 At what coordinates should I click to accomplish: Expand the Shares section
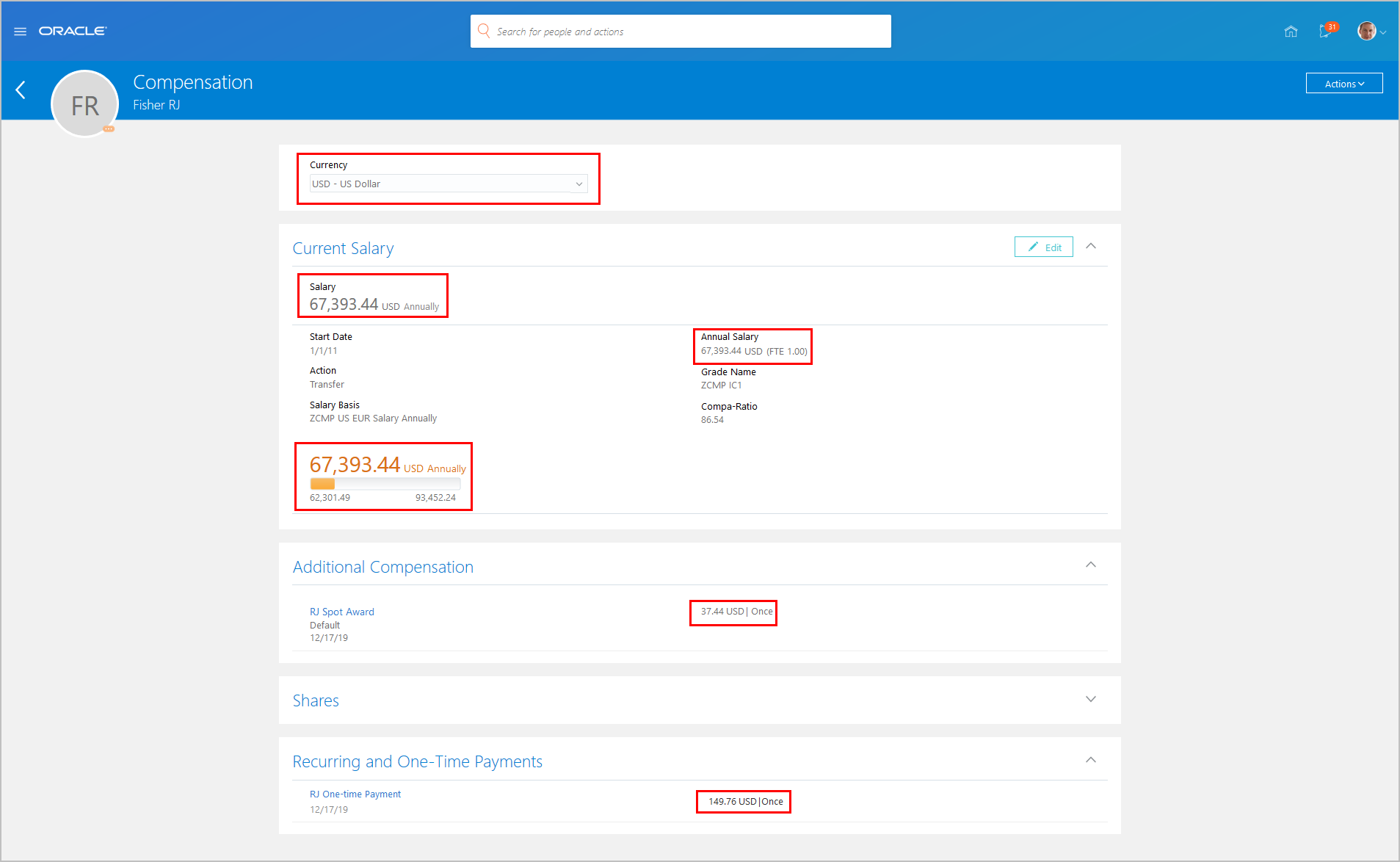coord(1091,700)
